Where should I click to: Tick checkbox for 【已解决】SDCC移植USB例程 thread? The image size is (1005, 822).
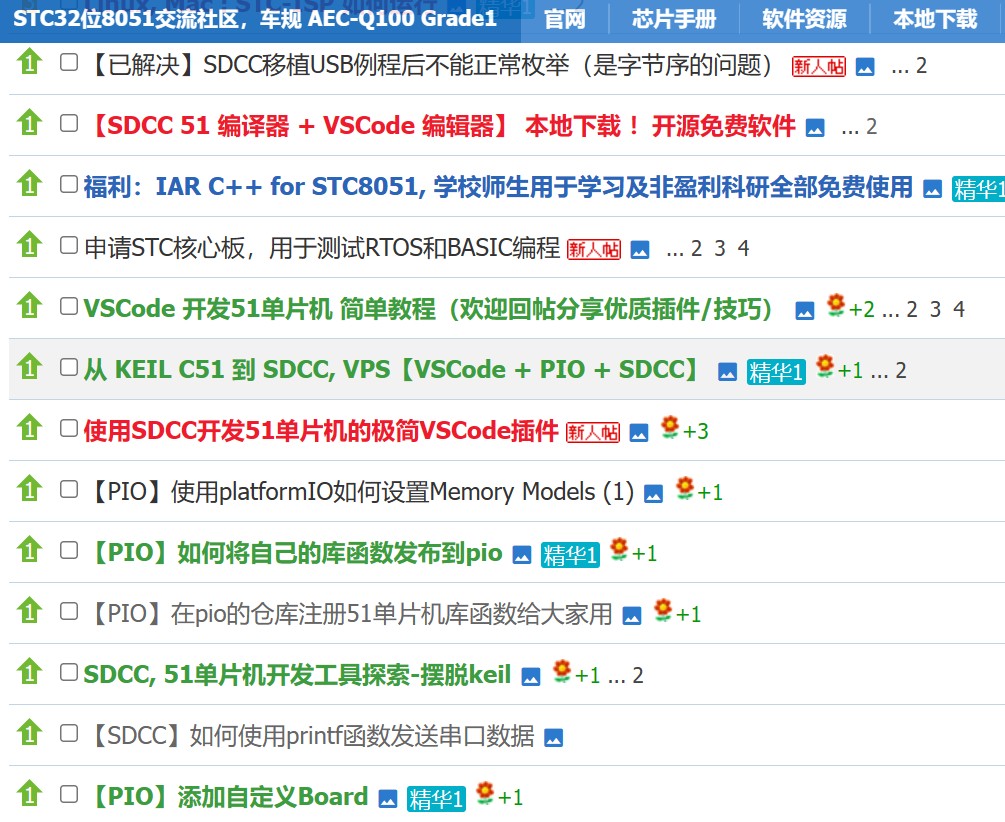pyautogui.click(x=69, y=62)
